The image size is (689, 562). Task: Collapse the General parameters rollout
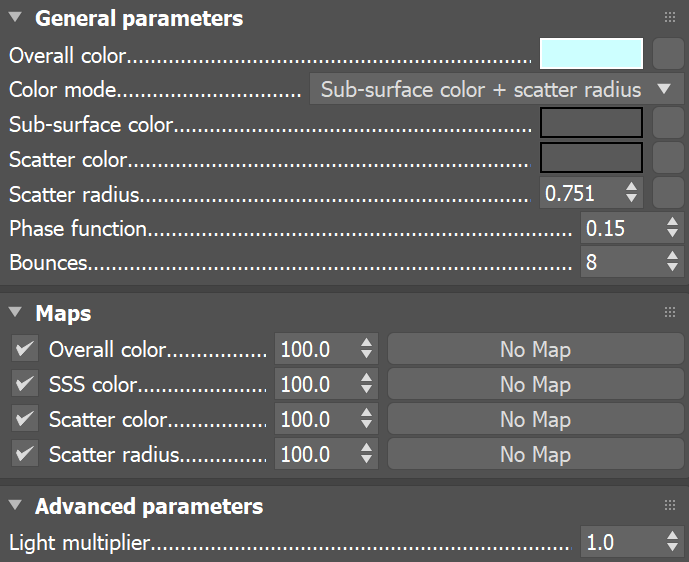pyautogui.click(x=15, y=18)
